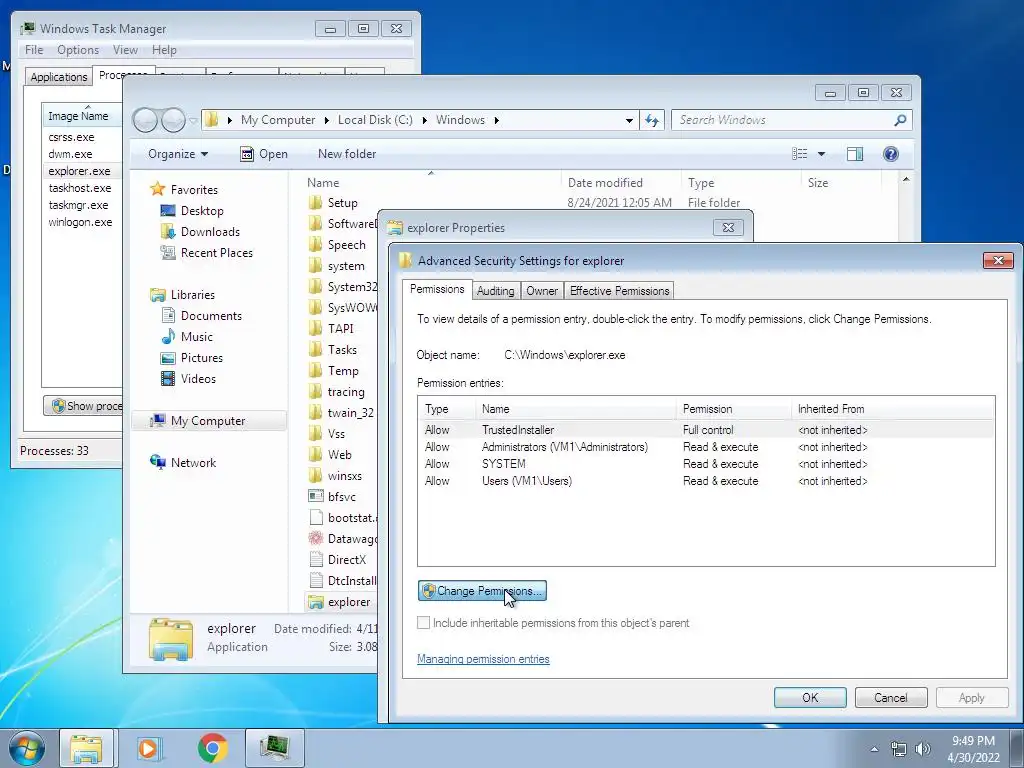The height and width of the screenshot is (768, 1024).
Task: Select Administrators permission entry
Action: point(707,447)
